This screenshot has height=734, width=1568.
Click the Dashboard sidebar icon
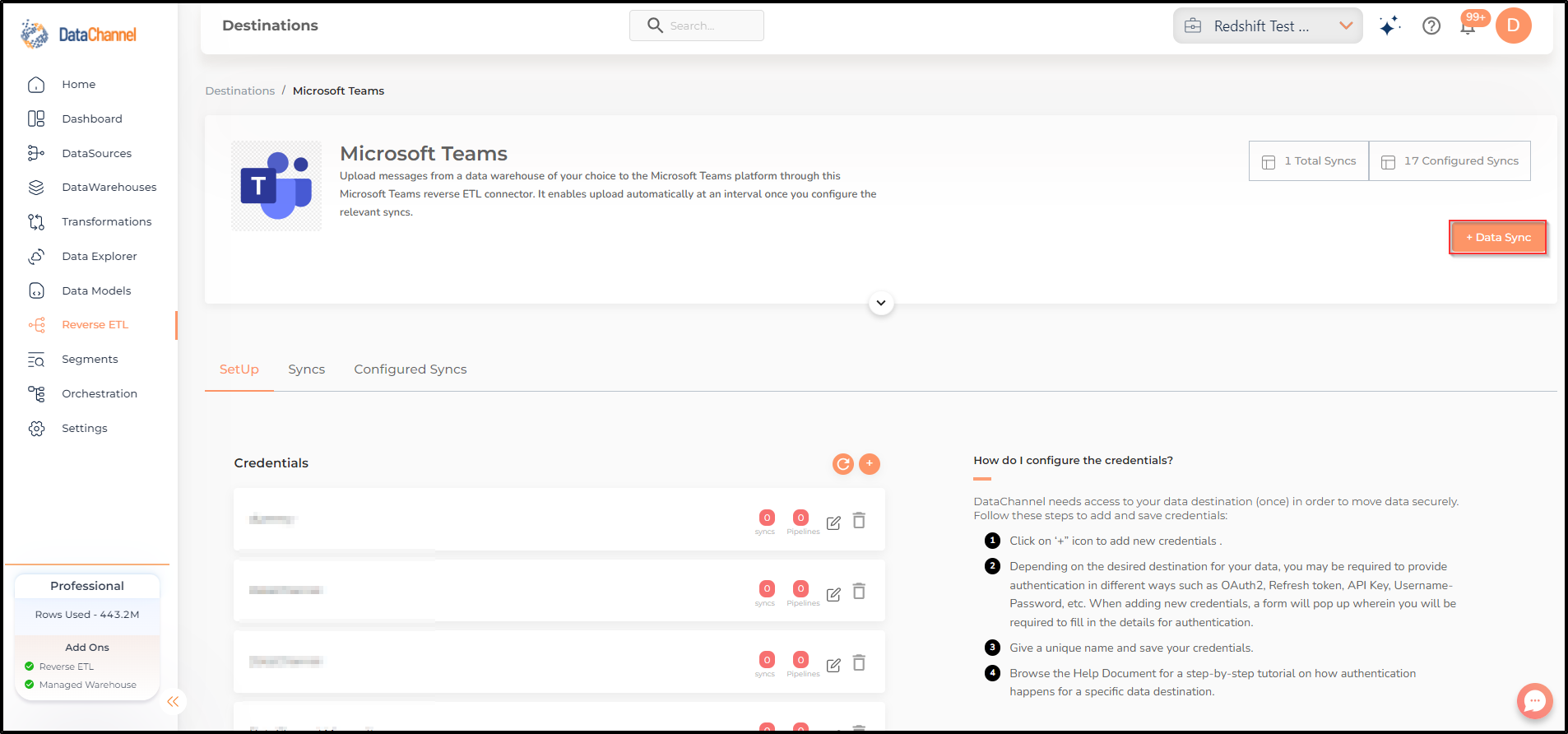point(36,118)
